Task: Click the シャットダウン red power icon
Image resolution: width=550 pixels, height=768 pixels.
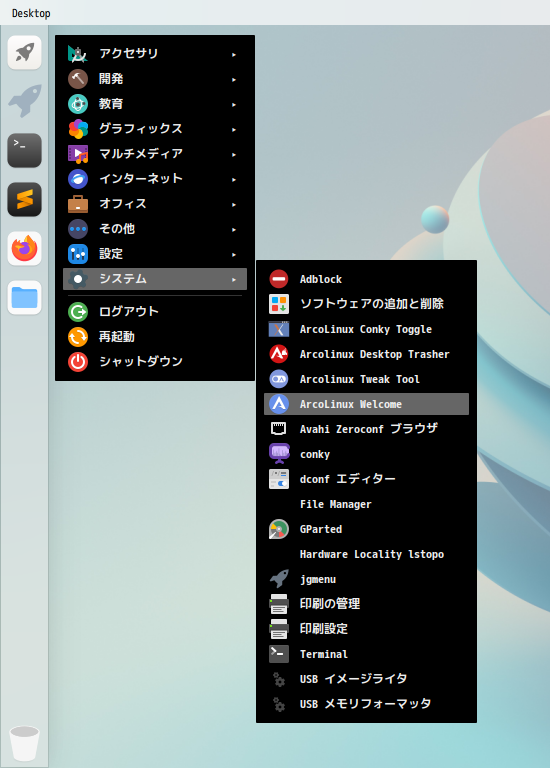Action: tap(78, 362)
